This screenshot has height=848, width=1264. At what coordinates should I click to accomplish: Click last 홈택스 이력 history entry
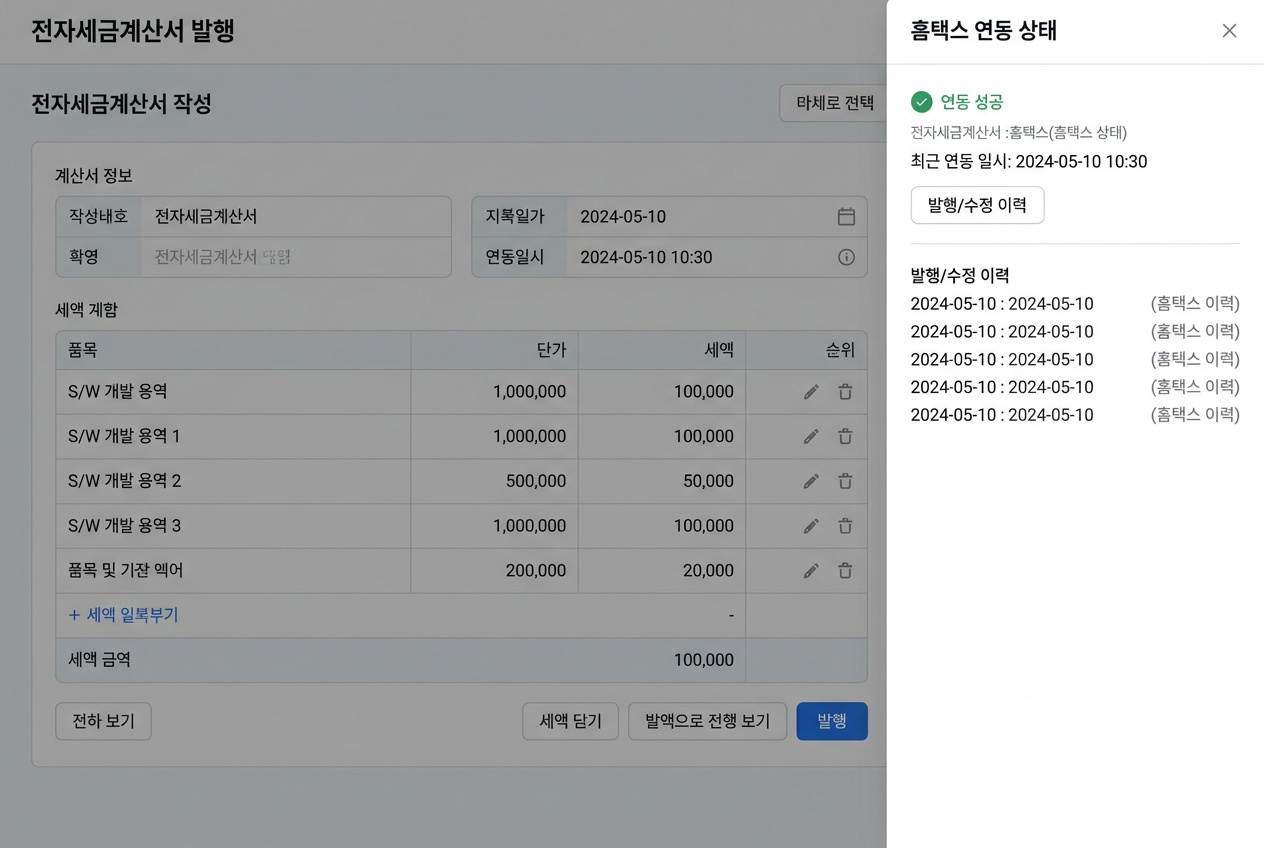[1075, 414]
